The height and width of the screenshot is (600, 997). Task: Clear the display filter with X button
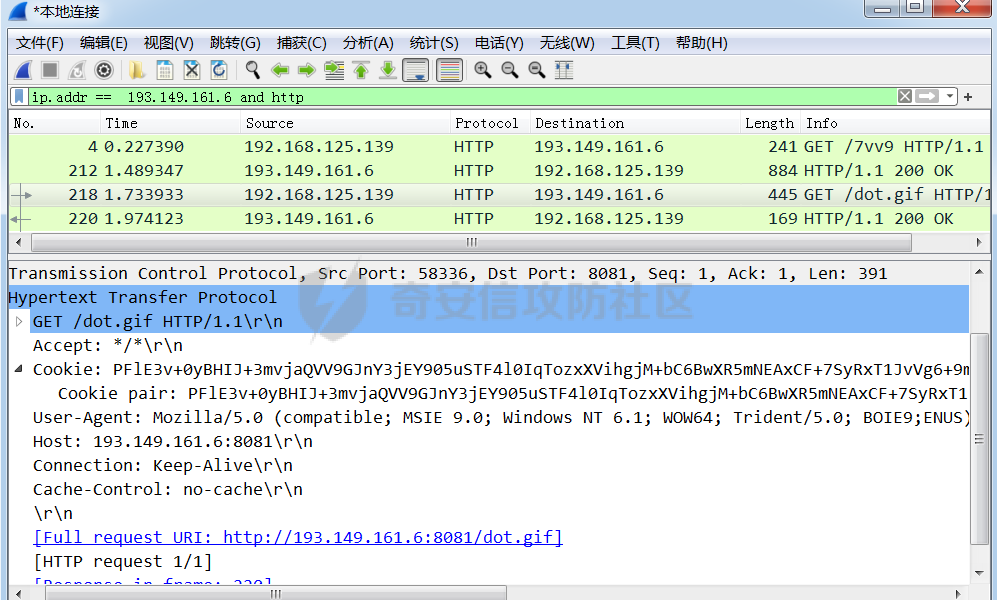click(904, 97)
